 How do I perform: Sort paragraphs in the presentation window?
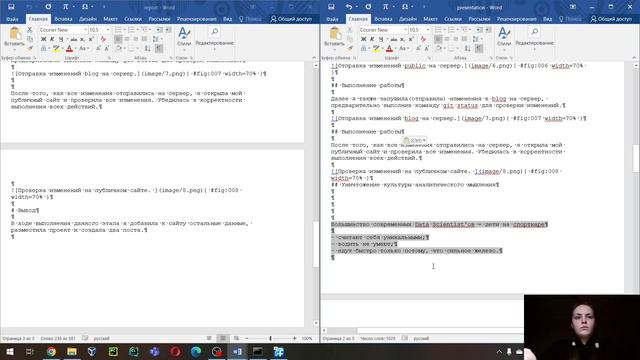coord(467,49)
